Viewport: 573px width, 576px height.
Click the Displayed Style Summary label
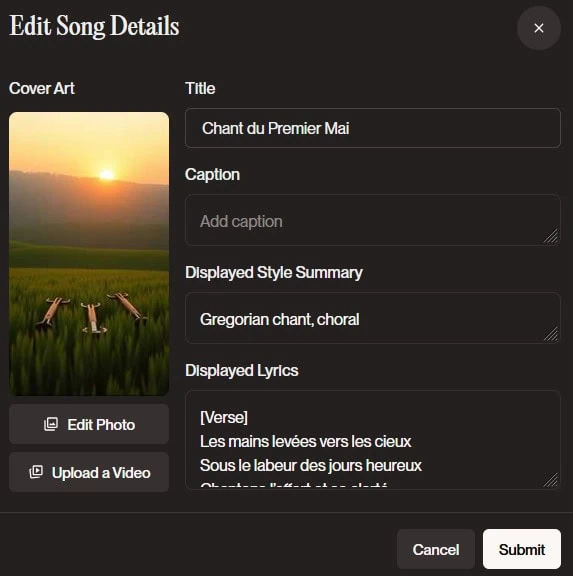[x=274, y=273]
